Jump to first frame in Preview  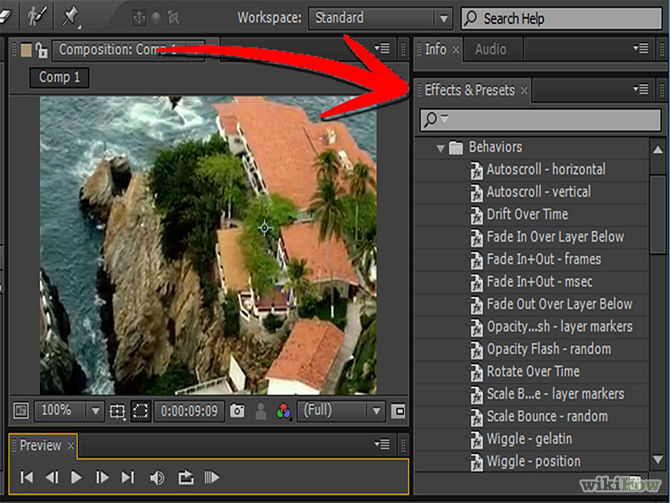pos(26,477)
